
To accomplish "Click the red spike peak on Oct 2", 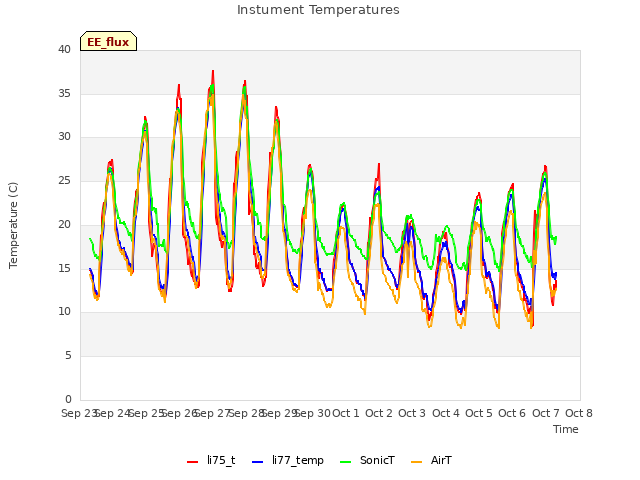I will pos(379,164).
